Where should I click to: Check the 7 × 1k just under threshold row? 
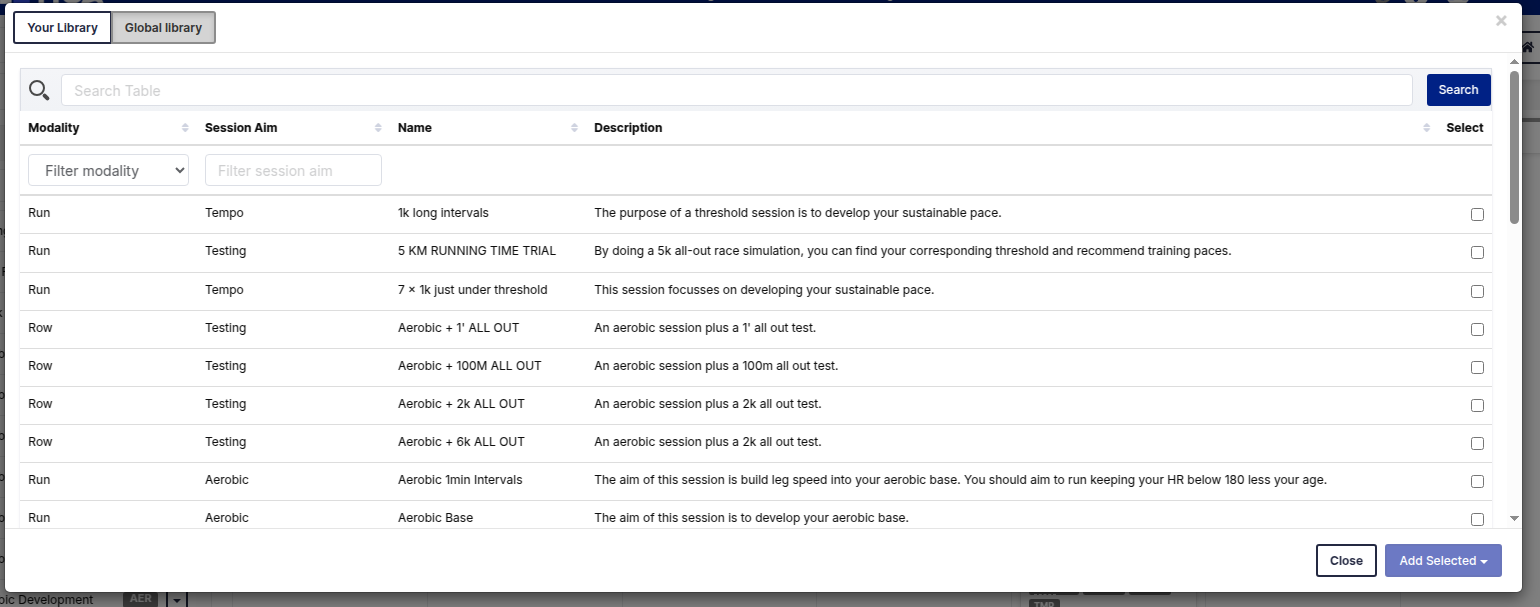click(1477, 291)
